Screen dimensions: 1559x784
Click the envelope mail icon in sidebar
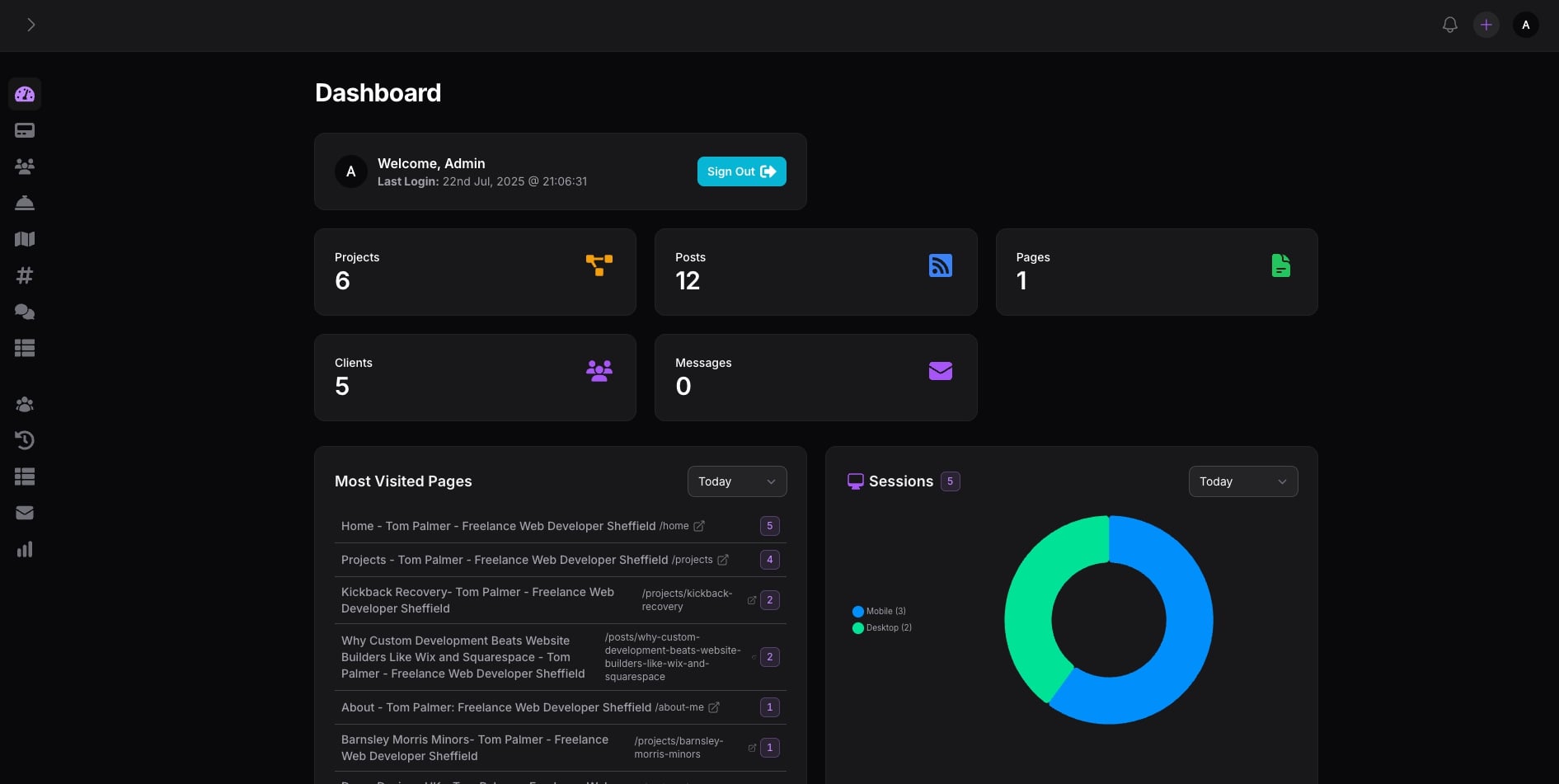click(x=25, y=513)
